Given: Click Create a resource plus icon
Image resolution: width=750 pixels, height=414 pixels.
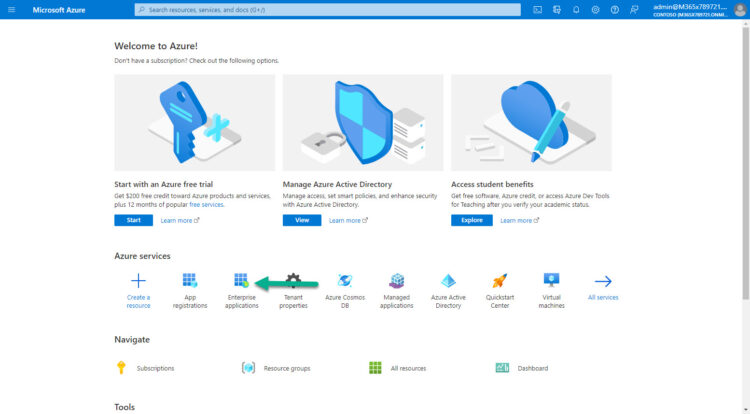Looking at the screenshot, I should coord(138,281).
